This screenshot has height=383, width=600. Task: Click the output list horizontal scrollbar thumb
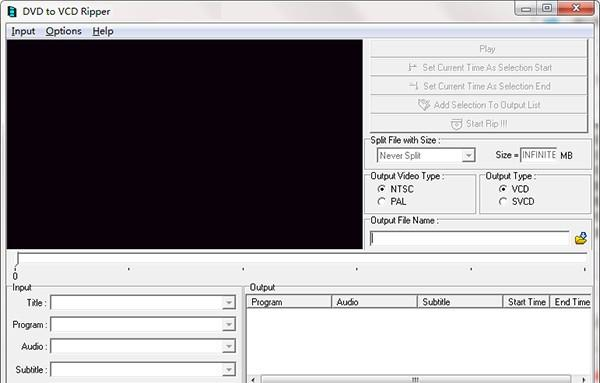416,379
